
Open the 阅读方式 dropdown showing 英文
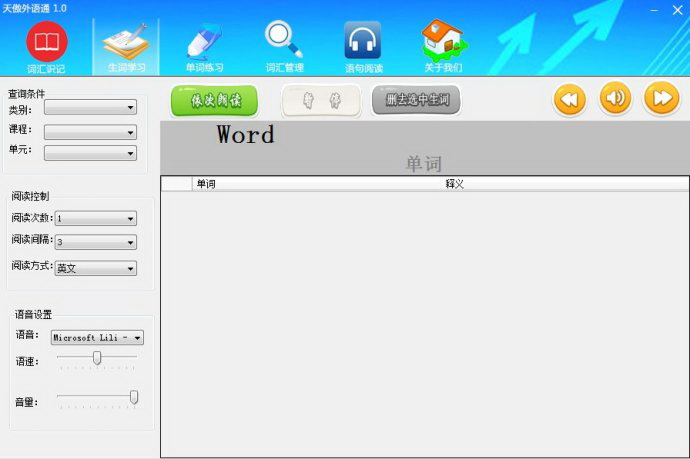coord(95,268)
